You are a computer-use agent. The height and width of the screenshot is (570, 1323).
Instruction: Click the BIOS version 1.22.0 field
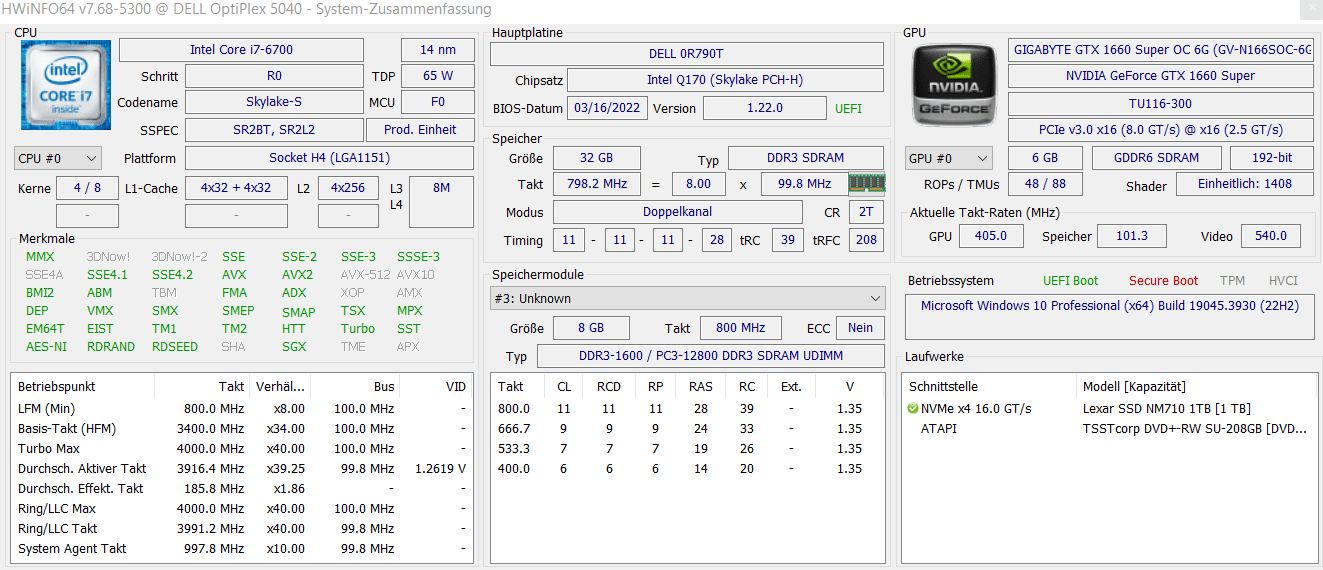click(765, 108)
